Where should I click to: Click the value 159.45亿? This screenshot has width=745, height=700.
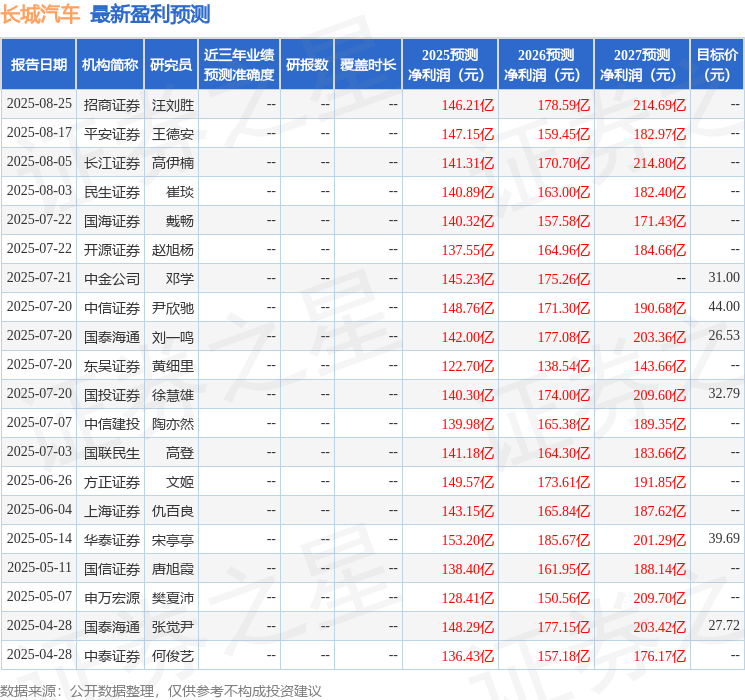(x=564, y=134)
